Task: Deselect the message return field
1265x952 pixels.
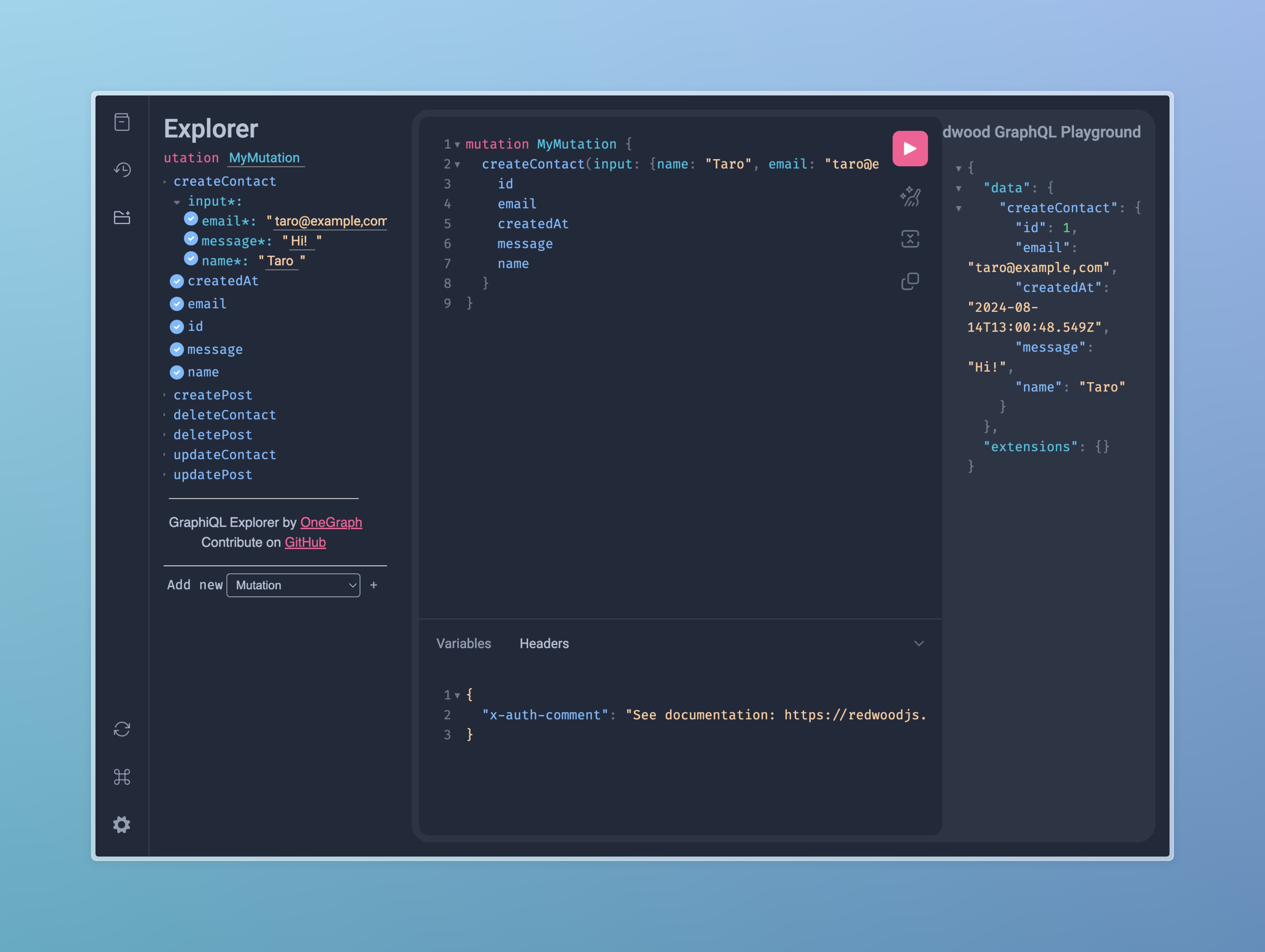Action: [x=177, y=349]
